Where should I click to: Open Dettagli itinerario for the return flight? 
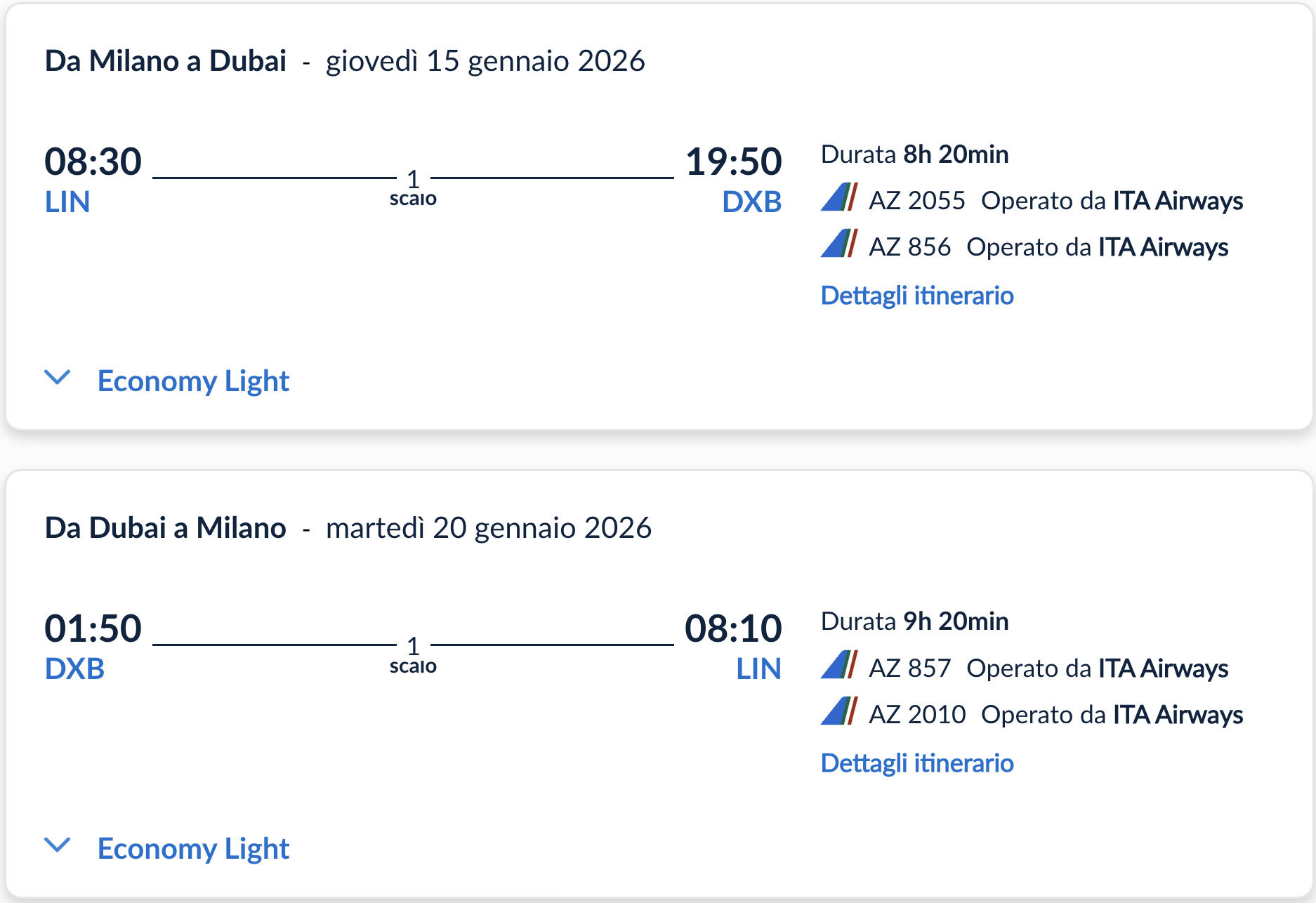[916, 763]
